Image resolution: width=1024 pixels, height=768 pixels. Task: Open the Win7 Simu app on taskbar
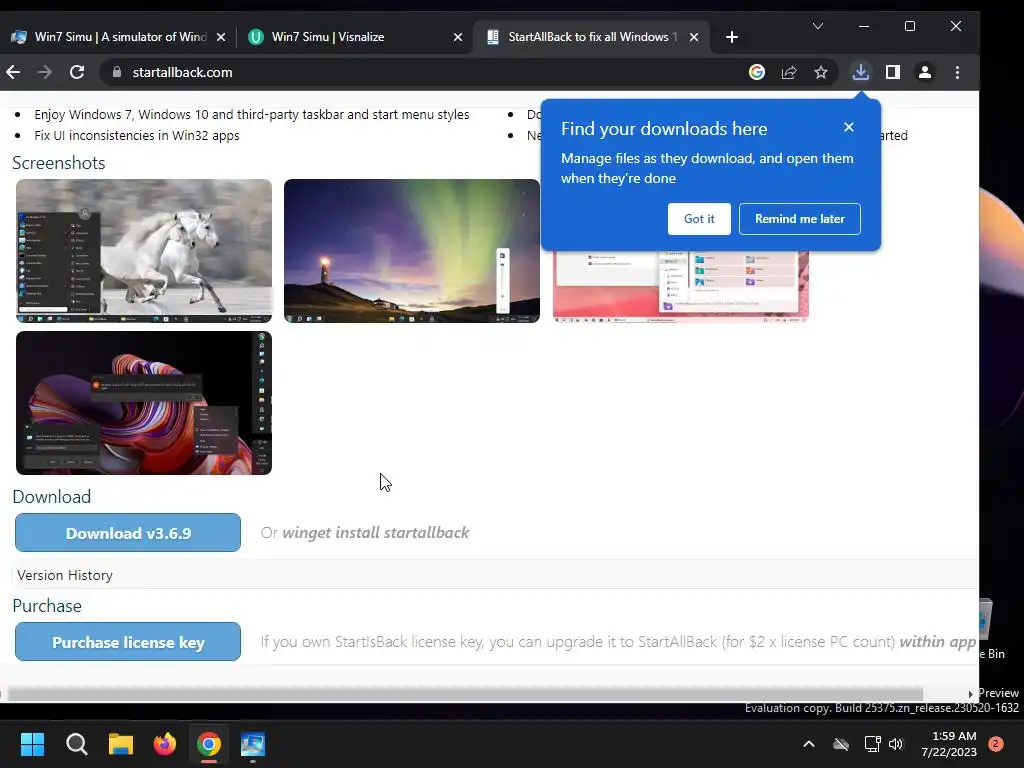tap(253, 744)
